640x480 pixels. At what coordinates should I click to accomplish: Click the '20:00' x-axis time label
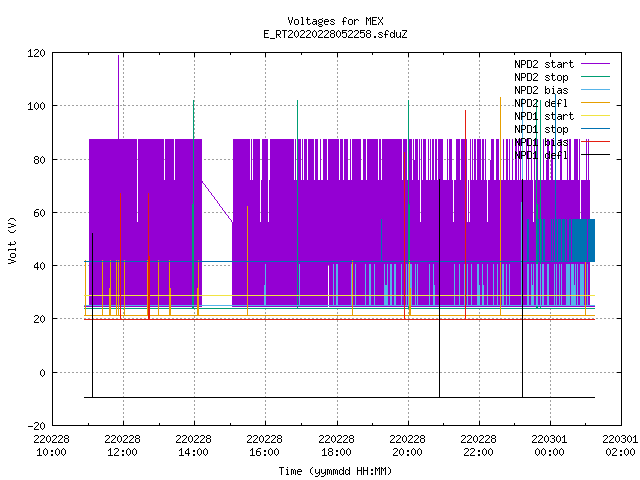point(407,452)
